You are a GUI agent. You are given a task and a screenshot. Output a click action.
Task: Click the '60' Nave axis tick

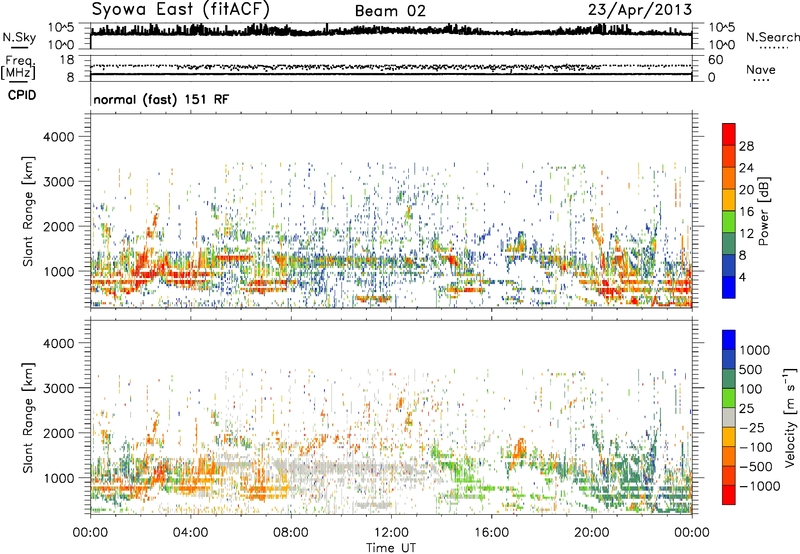pyautogui.click(x=715, y=60)
